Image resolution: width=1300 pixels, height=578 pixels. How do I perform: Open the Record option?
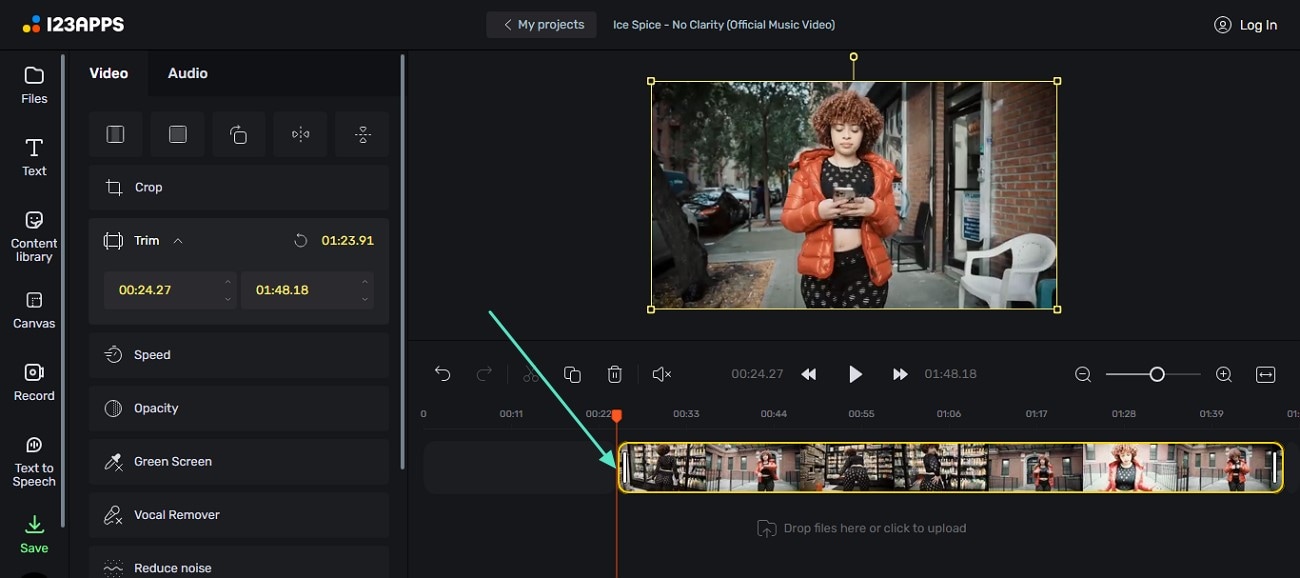tap(34, 382)
